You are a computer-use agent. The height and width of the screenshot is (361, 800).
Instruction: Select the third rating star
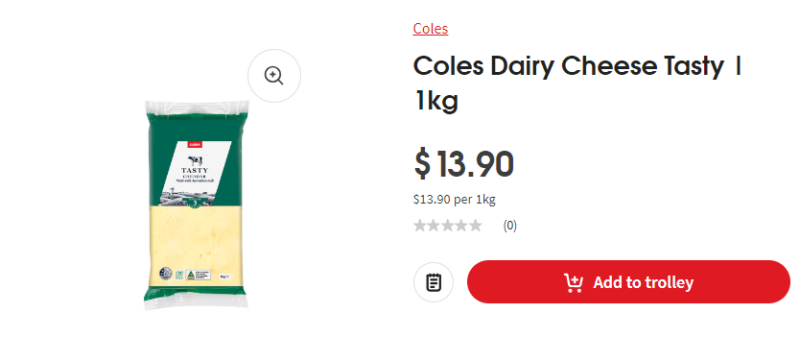point(447,225)
